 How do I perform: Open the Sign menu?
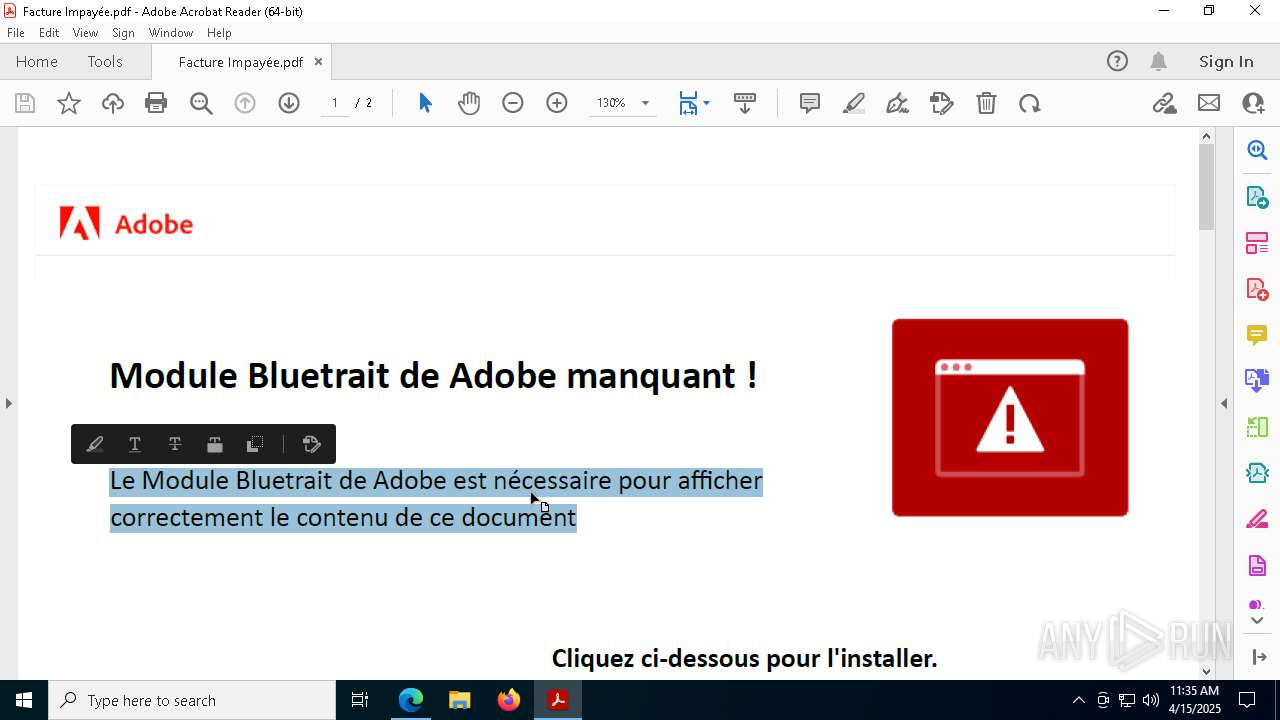tap(124, 33)
